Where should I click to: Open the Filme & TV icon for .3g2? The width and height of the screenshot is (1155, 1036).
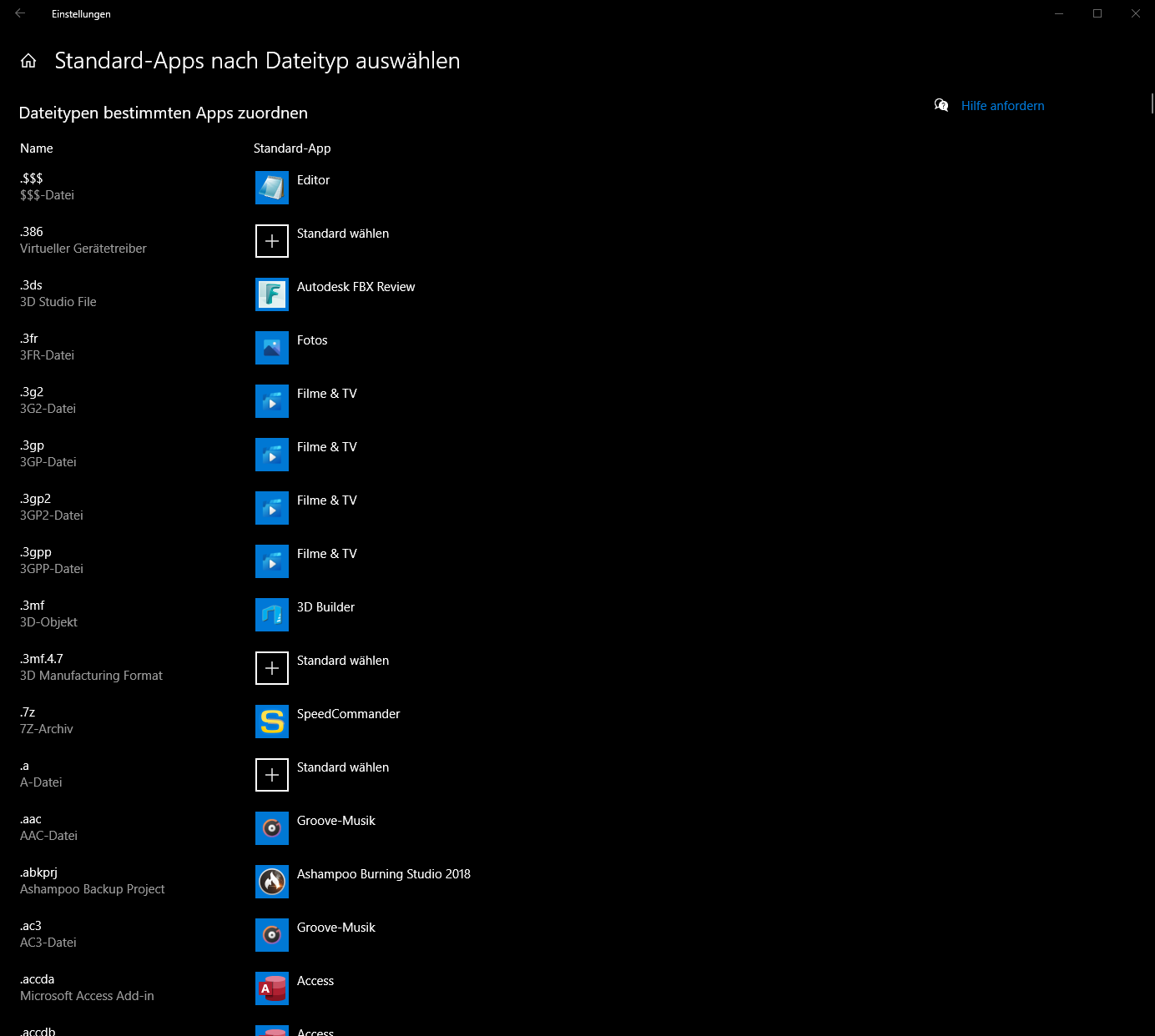271,401
